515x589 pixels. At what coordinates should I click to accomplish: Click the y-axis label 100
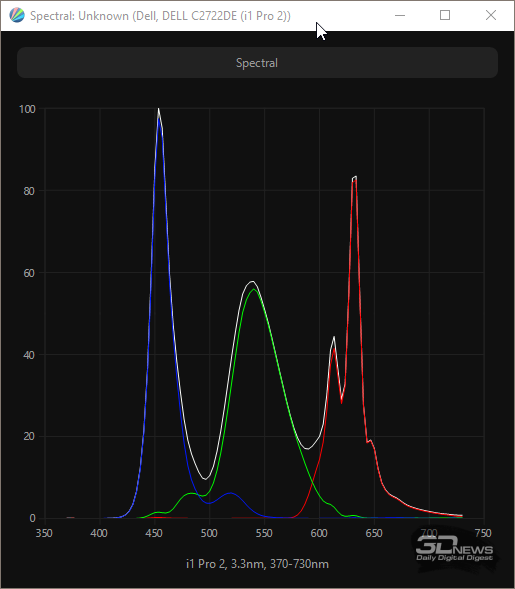coord(27,109)
